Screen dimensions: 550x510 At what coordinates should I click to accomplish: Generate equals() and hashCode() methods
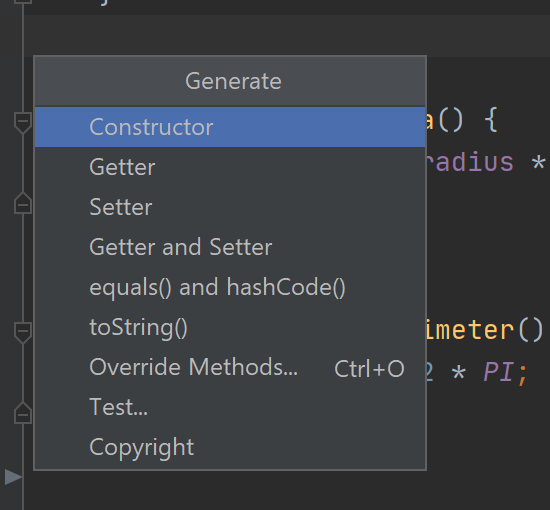click(230, 287)
